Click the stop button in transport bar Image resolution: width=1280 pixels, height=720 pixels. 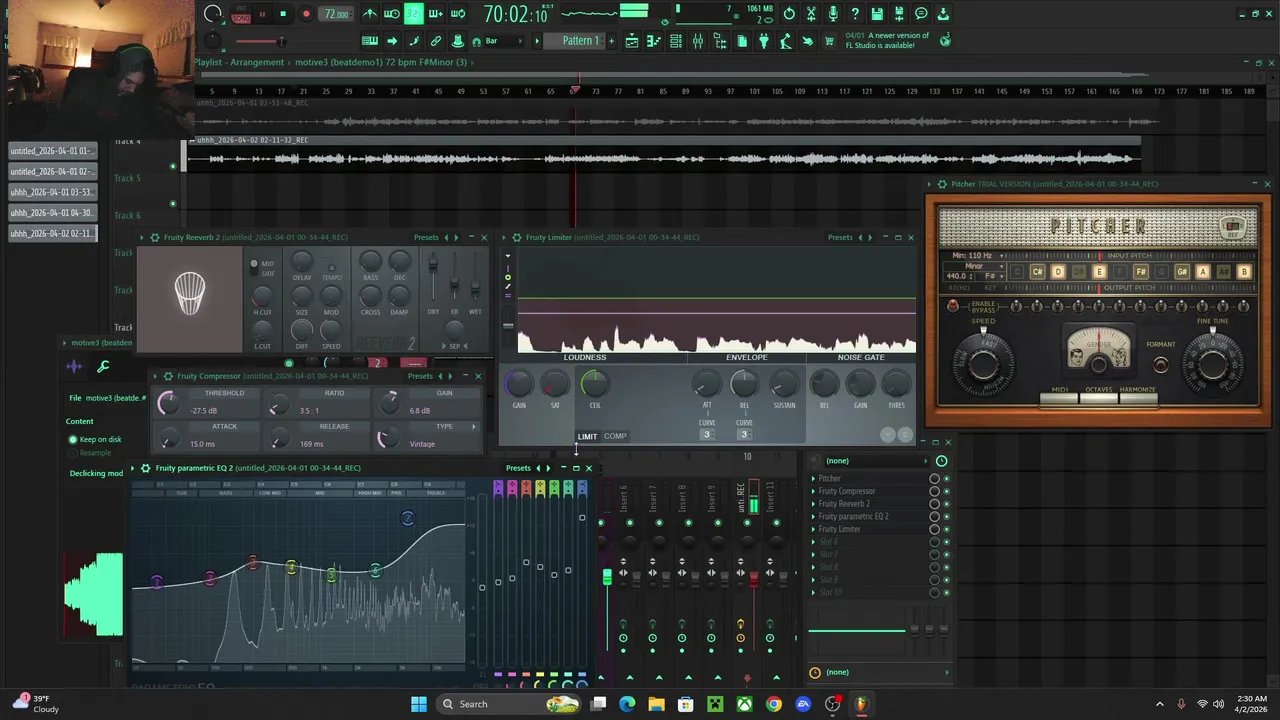pos(283,14)
